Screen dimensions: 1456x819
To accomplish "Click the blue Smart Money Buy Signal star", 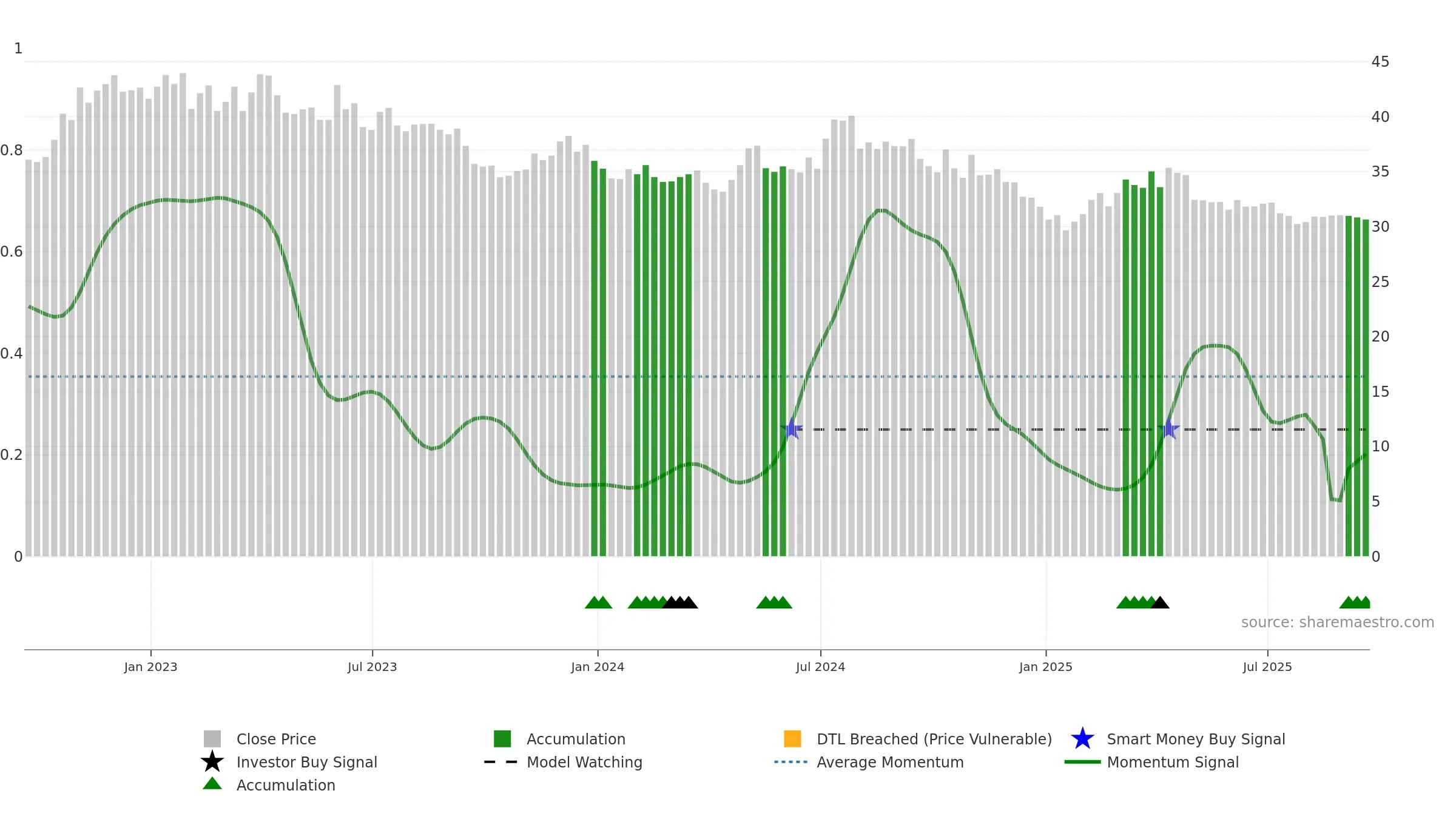I will (x=1082, y=738).
